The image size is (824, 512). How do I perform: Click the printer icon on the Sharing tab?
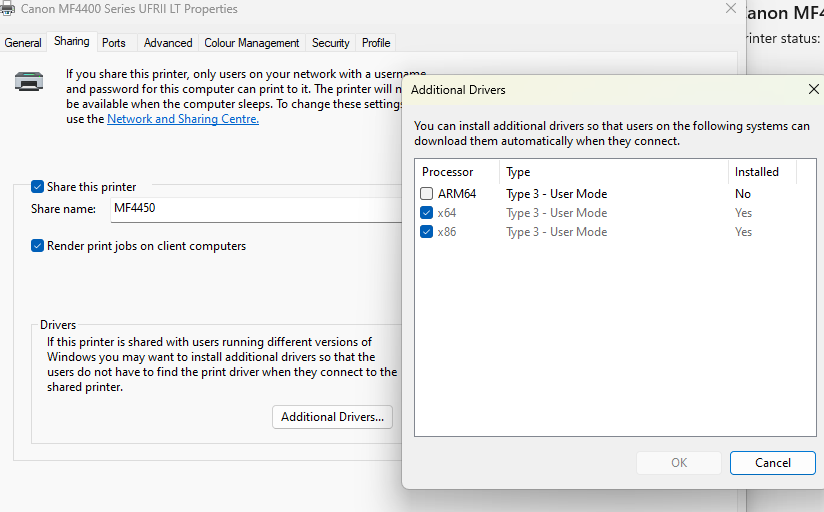click(29, 81)
